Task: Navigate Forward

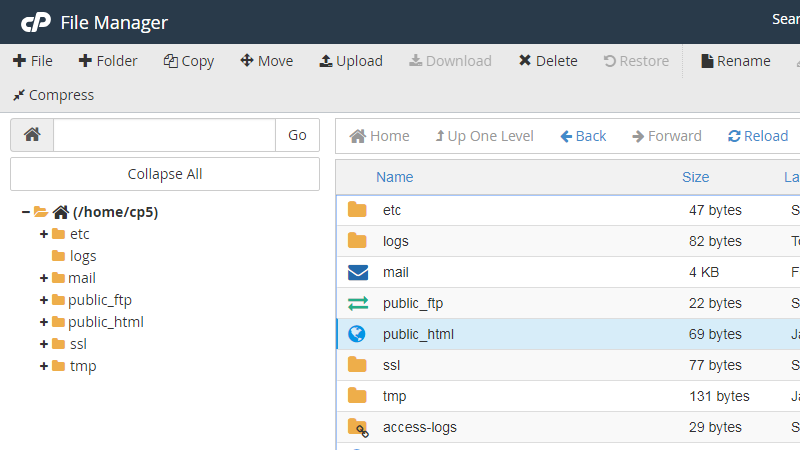Action: pos(666,136)
